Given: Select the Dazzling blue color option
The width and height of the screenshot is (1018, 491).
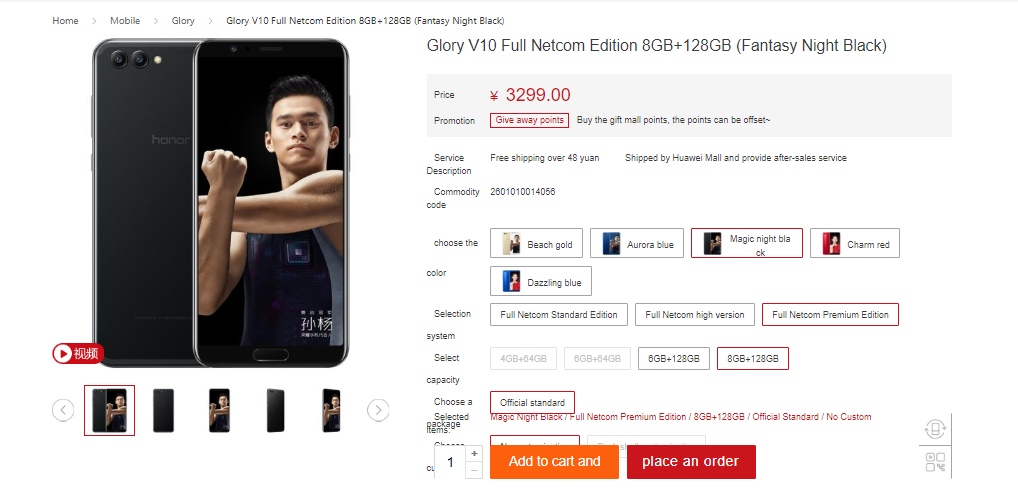Looking at the screenshot, I should (x=541, y=281).
